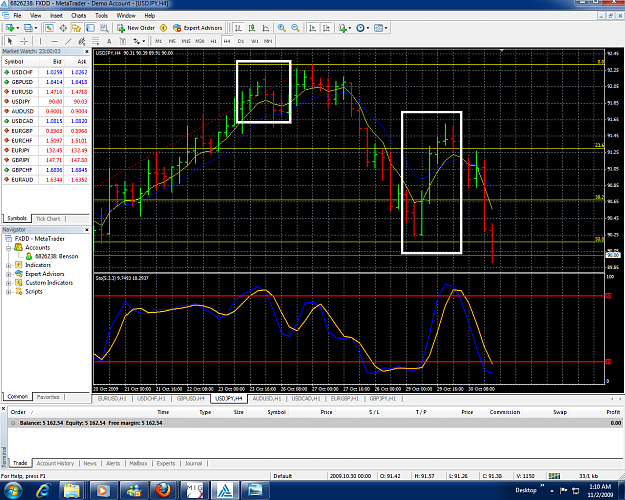Viewport: 625px width, 500px height.
Task: Click the Periods clock toolbar icon
Action: point(360,28)
